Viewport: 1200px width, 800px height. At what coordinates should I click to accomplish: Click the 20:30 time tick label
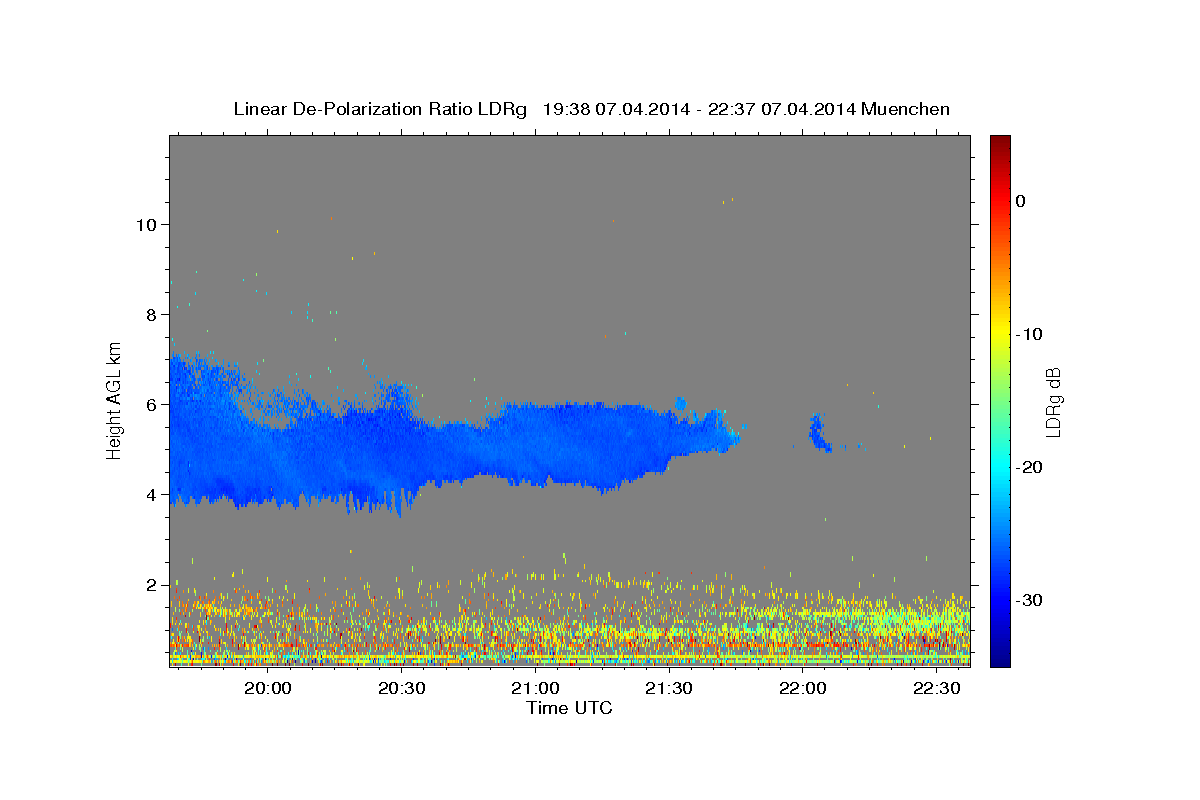point(402,688)
